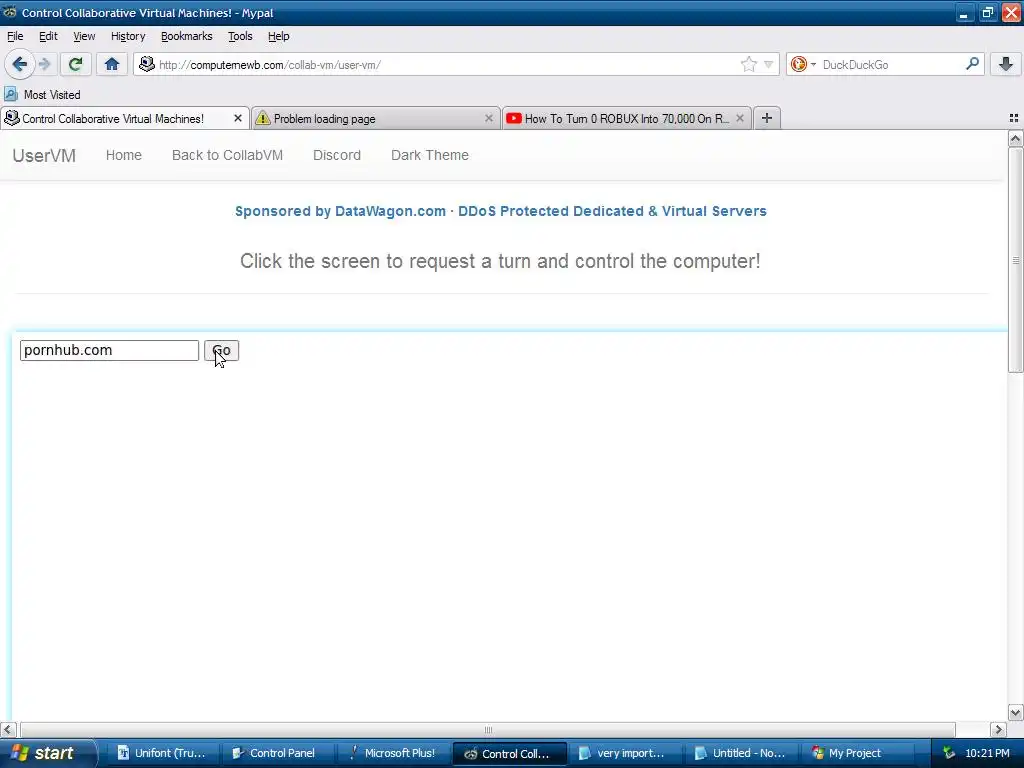Screen dimensions: 1024x768
Task: Click the vertical scrollbar up arrow
Action: [1015, 138]
